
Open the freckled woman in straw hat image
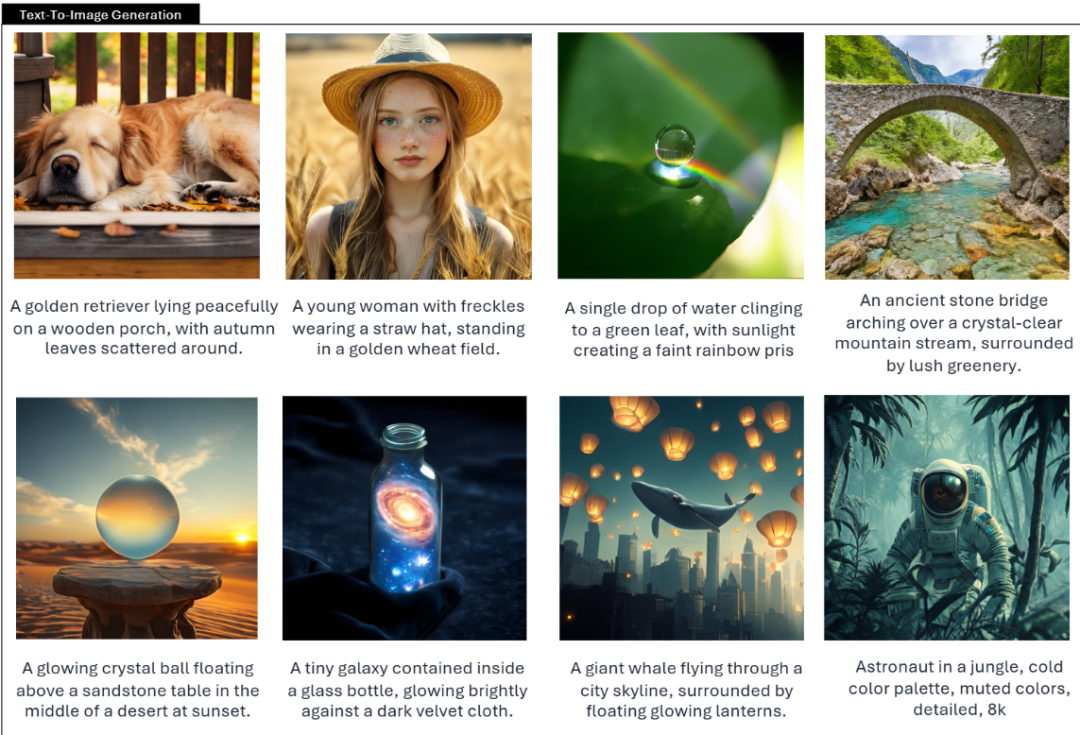coord(408,156)
